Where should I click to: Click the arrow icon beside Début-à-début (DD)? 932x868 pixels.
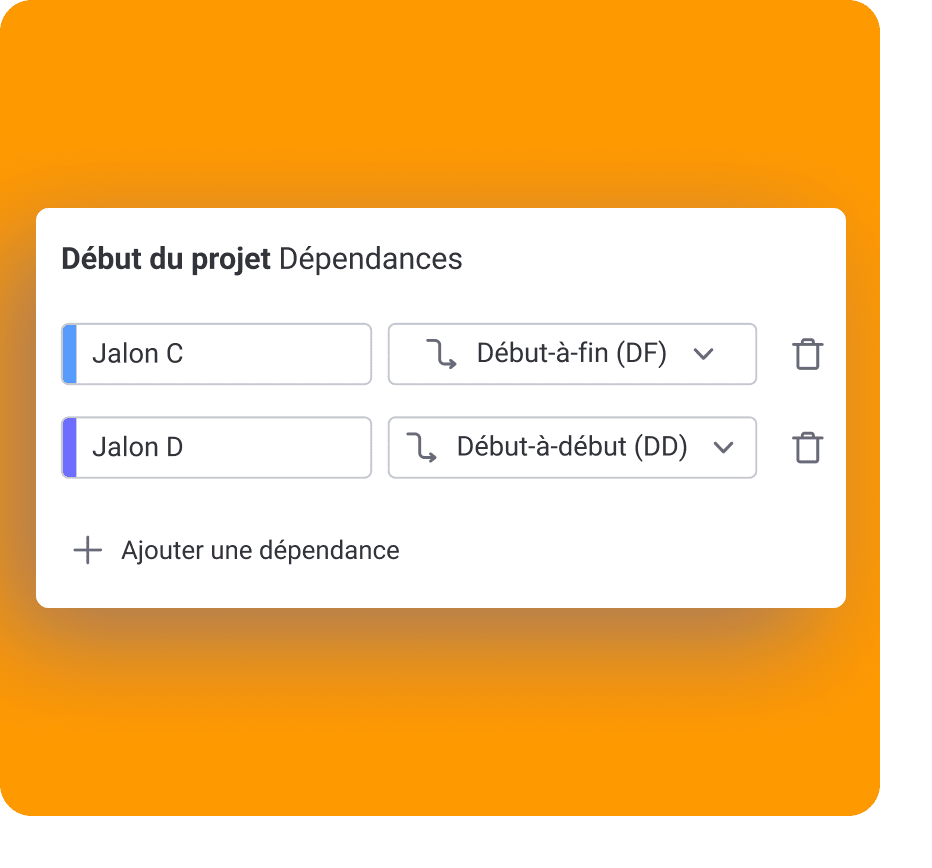click(421, 447)
